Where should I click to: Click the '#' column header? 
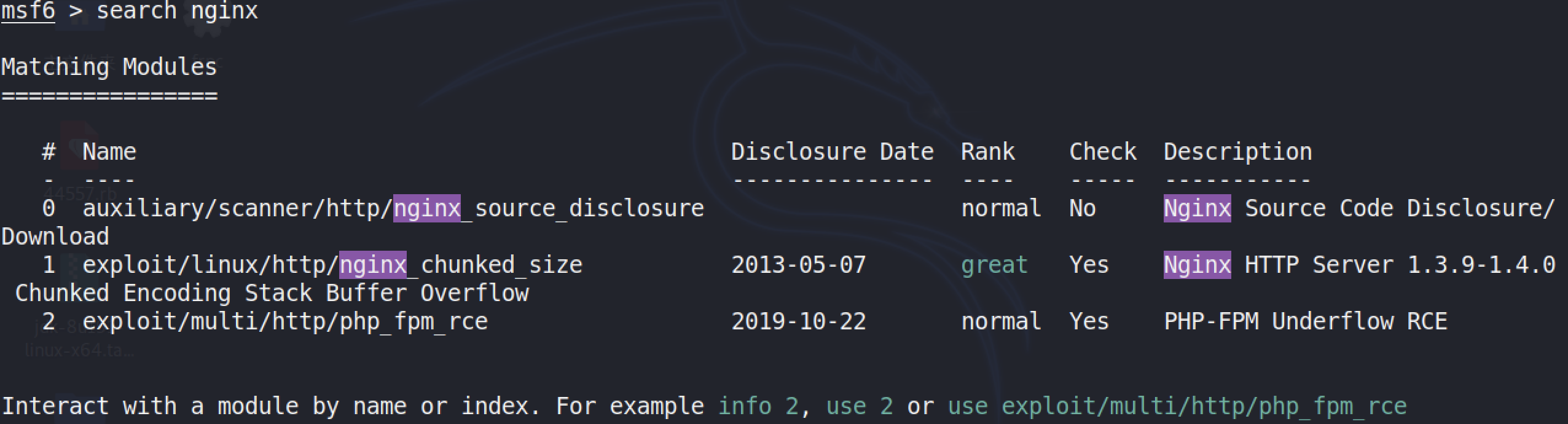[x=49, y=151]
